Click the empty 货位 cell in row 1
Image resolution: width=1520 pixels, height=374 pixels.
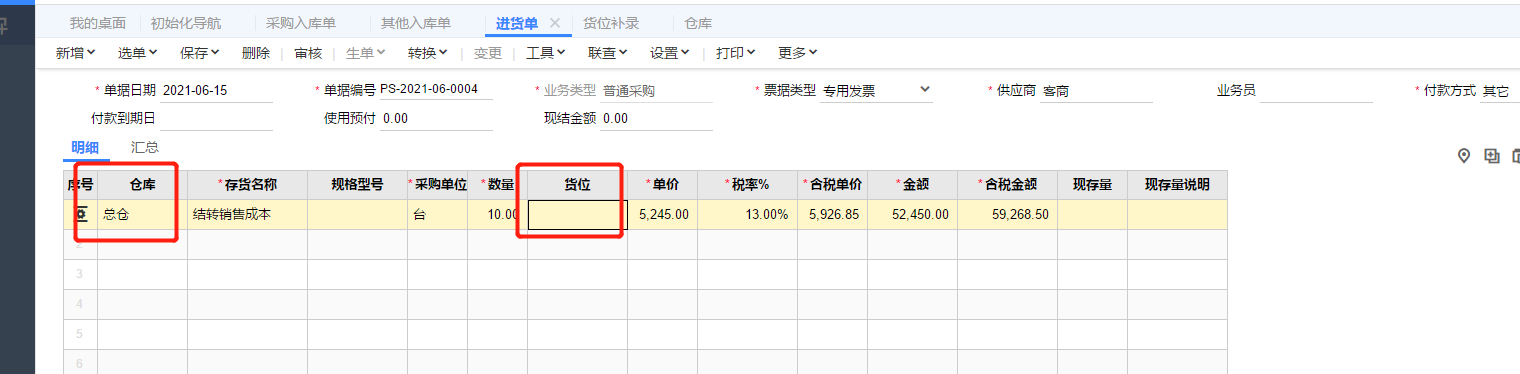pos(577,215)
